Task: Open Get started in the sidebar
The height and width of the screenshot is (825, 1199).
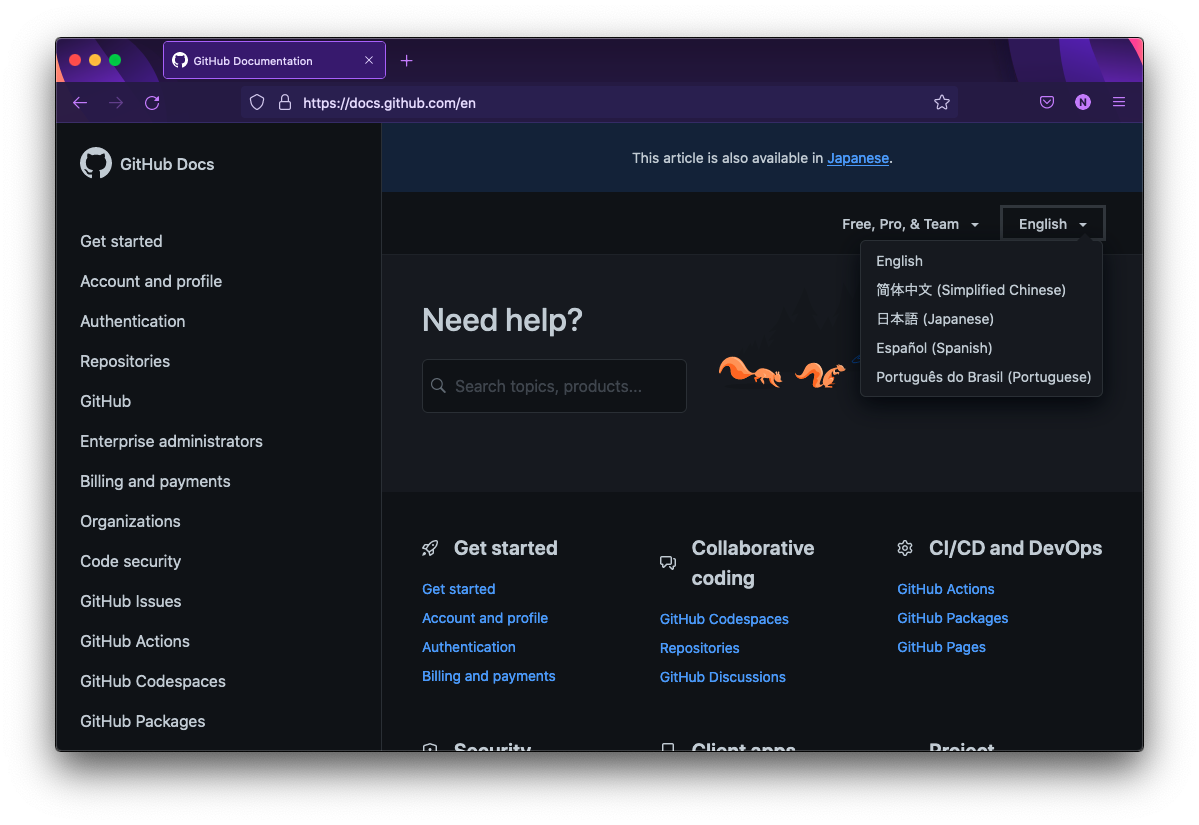Action: tap(122, 241)
